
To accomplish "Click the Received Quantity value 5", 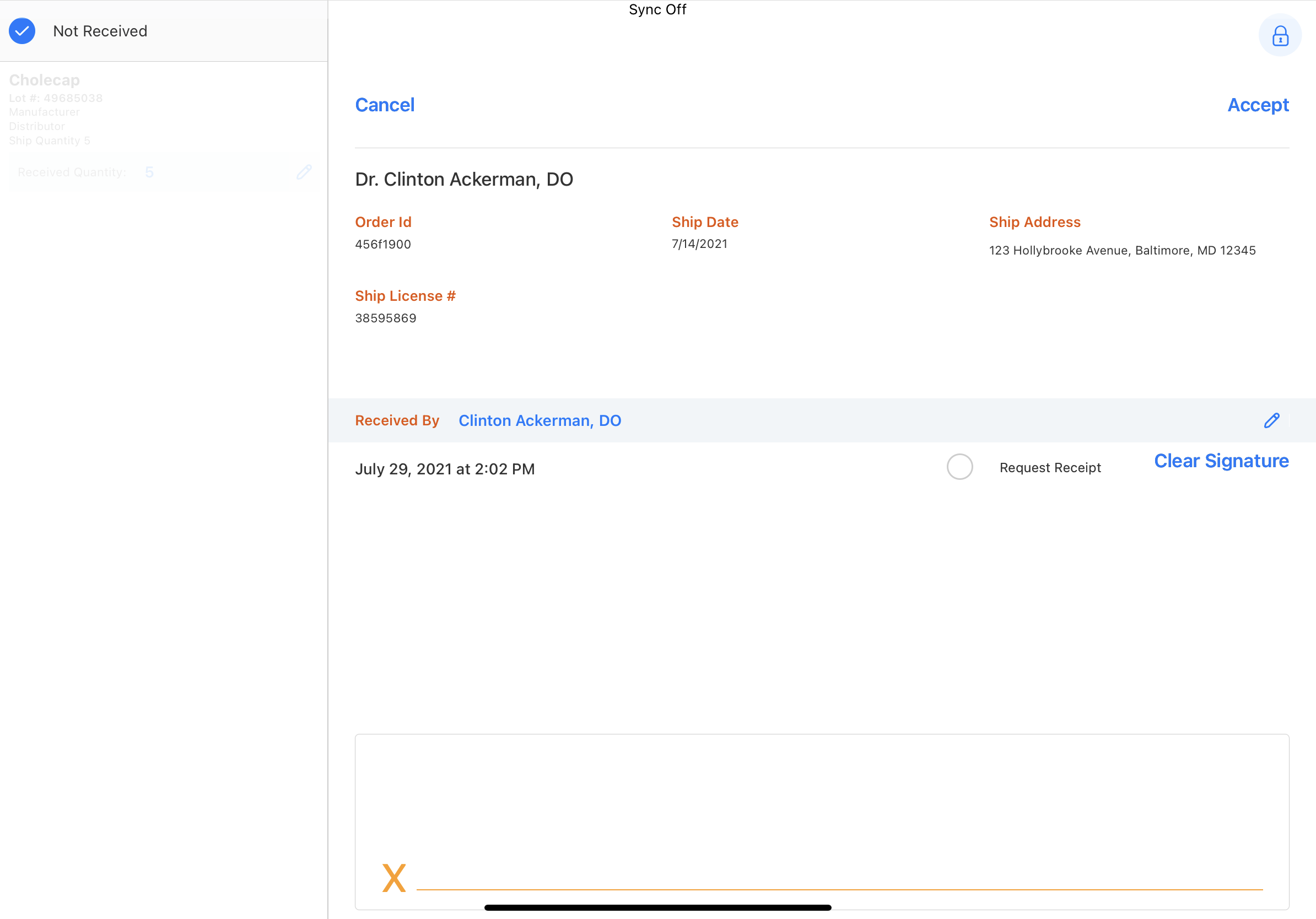I will pos(149,172).
